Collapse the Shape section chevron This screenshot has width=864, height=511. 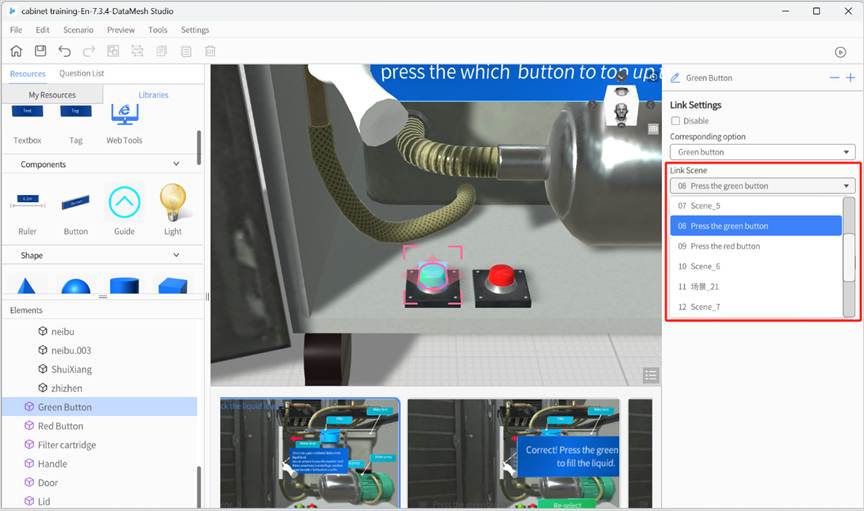pyautogui.click(x=177, y=256)
